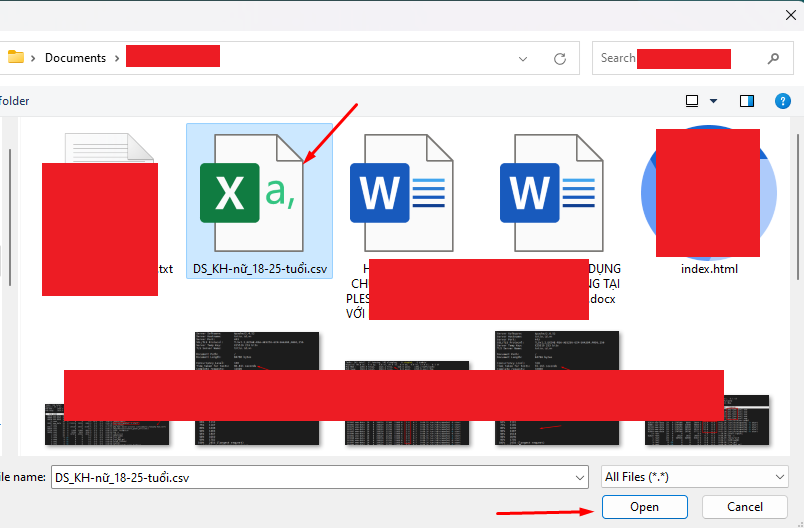Image resolution: width=804 pixels, height=528 pixels.
Task: Open help with the question mark icon
Action: click(x=783, y=101)
